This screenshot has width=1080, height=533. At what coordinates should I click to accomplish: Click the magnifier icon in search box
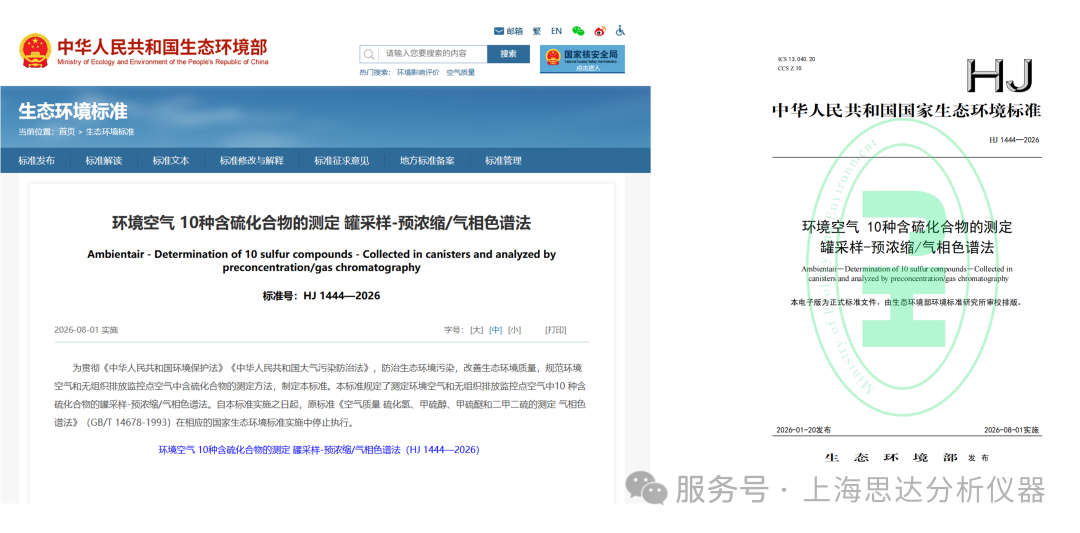coord(369,54)
